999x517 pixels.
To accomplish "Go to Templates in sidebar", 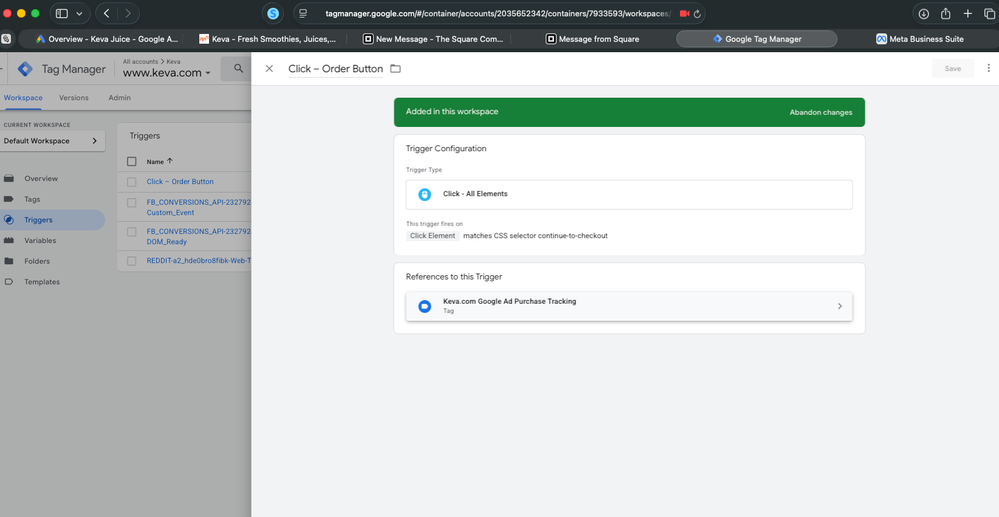I will [42, 282].
